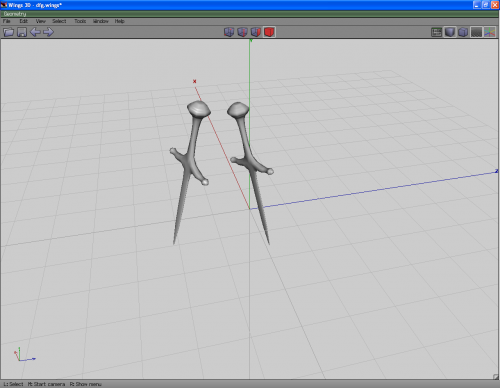Switch to face selection mode cube
The image size is (500, 388).
click(256, 32)
